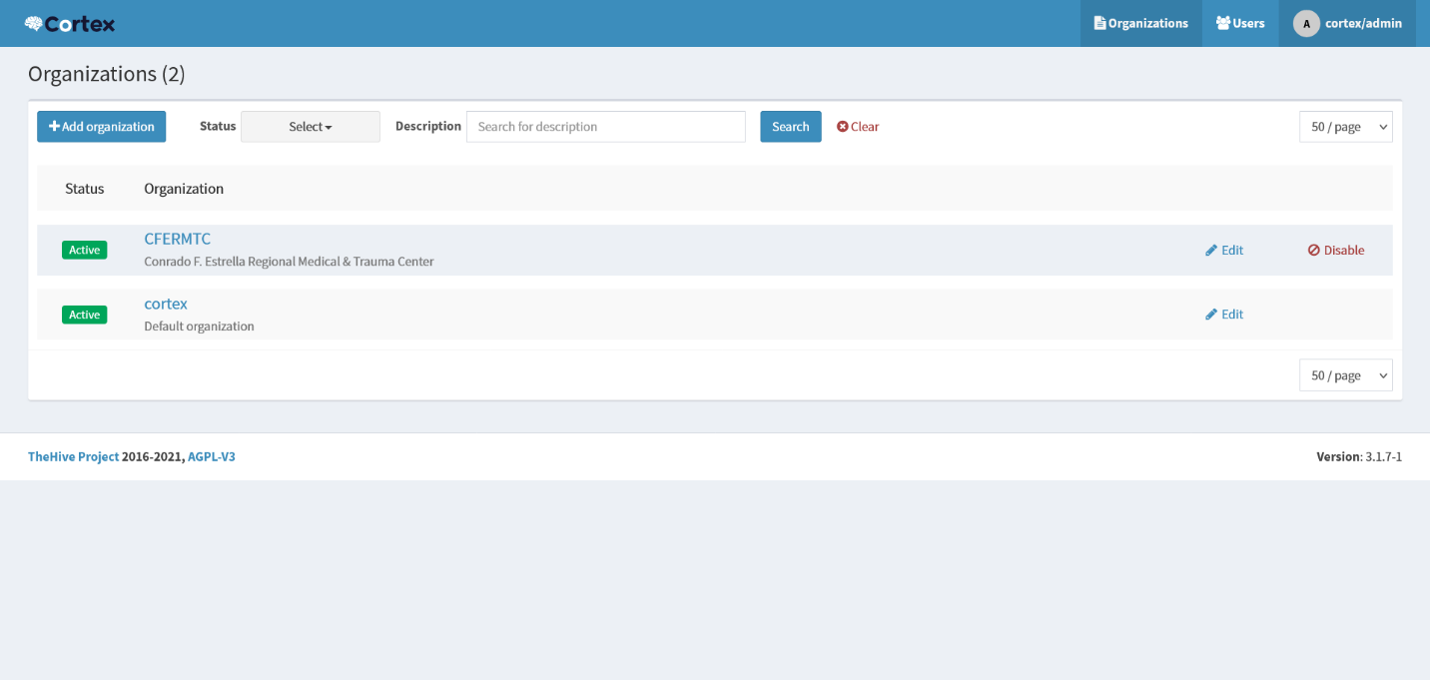Click Active badge for CFERMTC
This screenshot has height=680, width=1430.
pyautogui.click(x=84, y=250)
